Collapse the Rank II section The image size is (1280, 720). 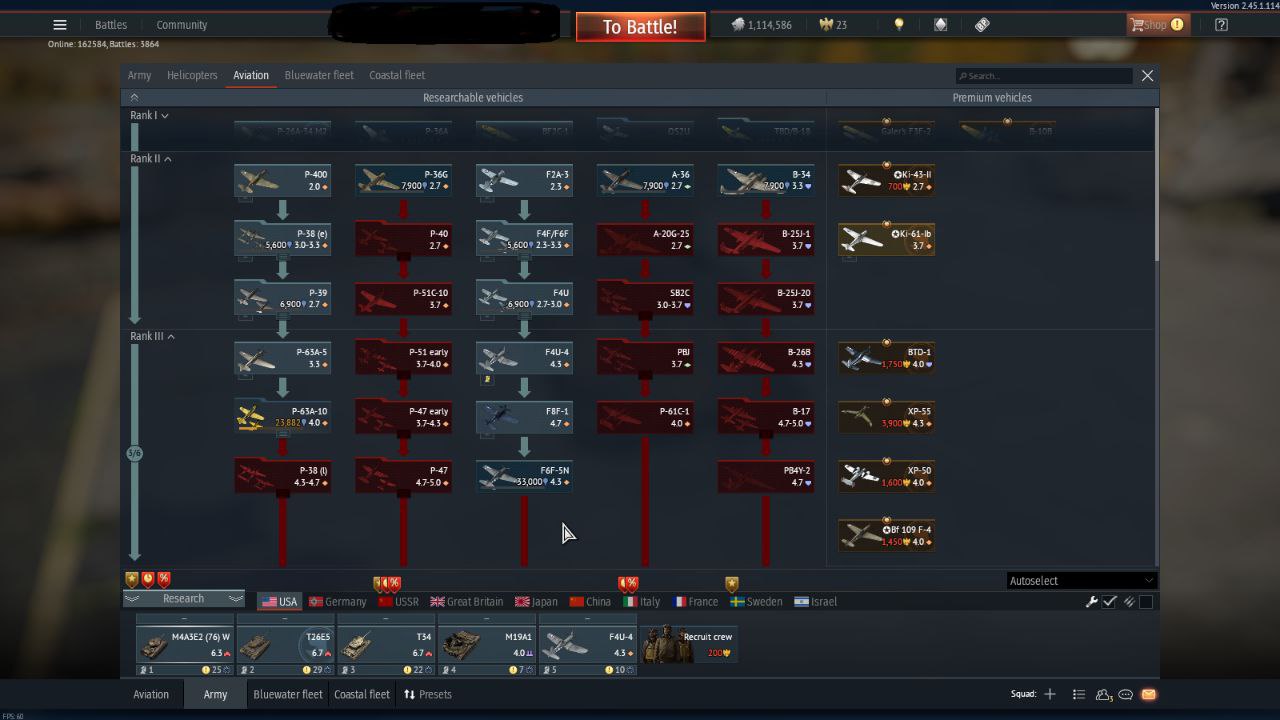[150, 159]
